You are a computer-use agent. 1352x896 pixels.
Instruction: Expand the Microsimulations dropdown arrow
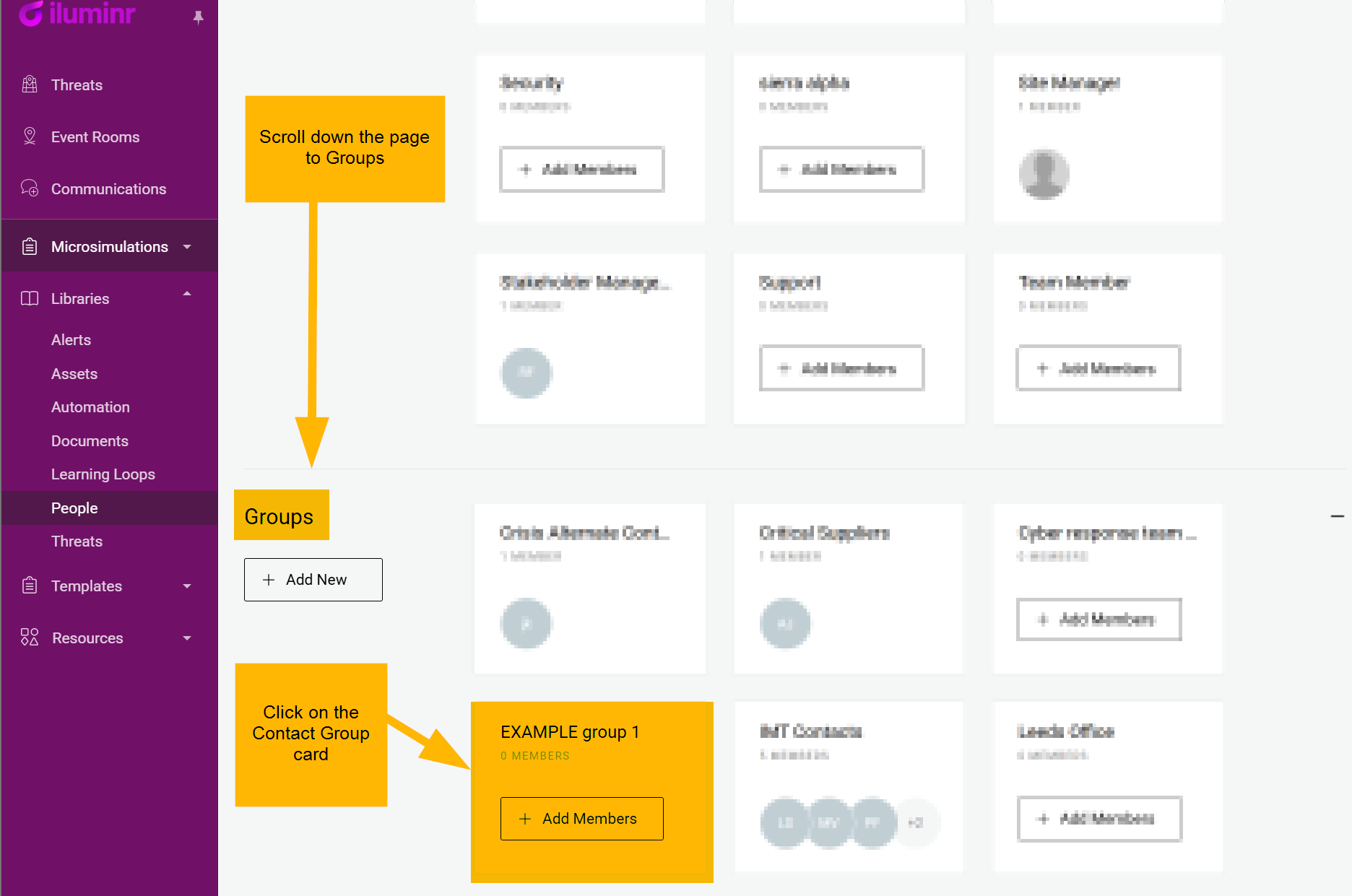click(x=187, y=247)
